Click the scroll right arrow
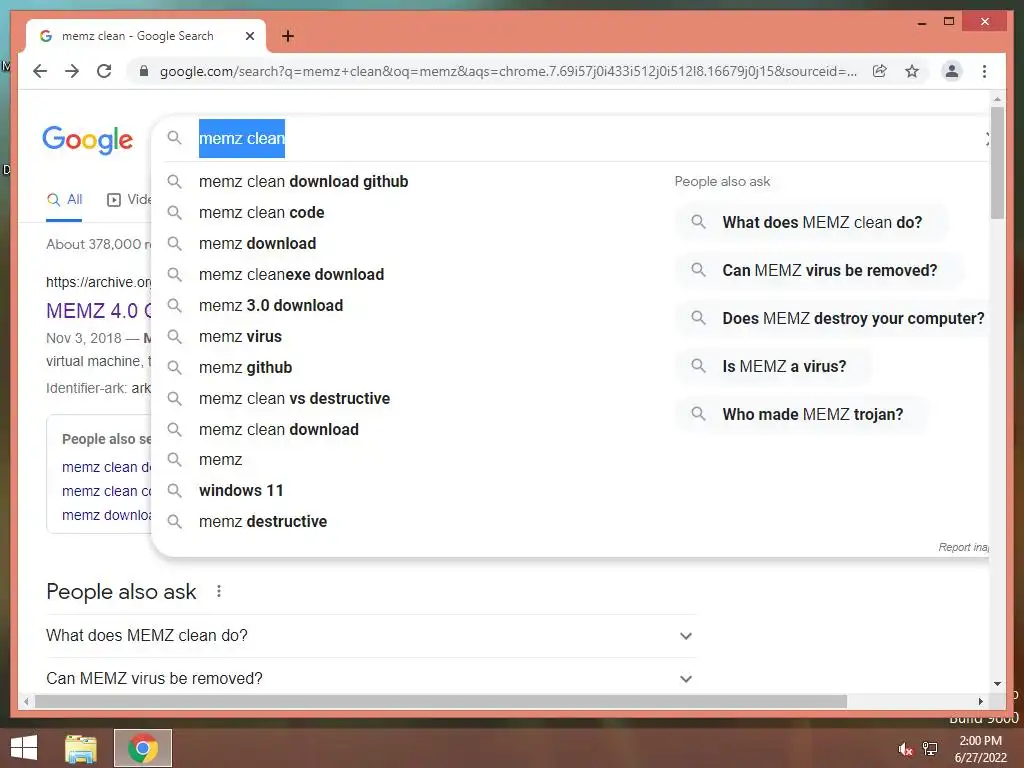This screenshot has width=1024, height=768. pyautogui.click(x=980, y=701)
